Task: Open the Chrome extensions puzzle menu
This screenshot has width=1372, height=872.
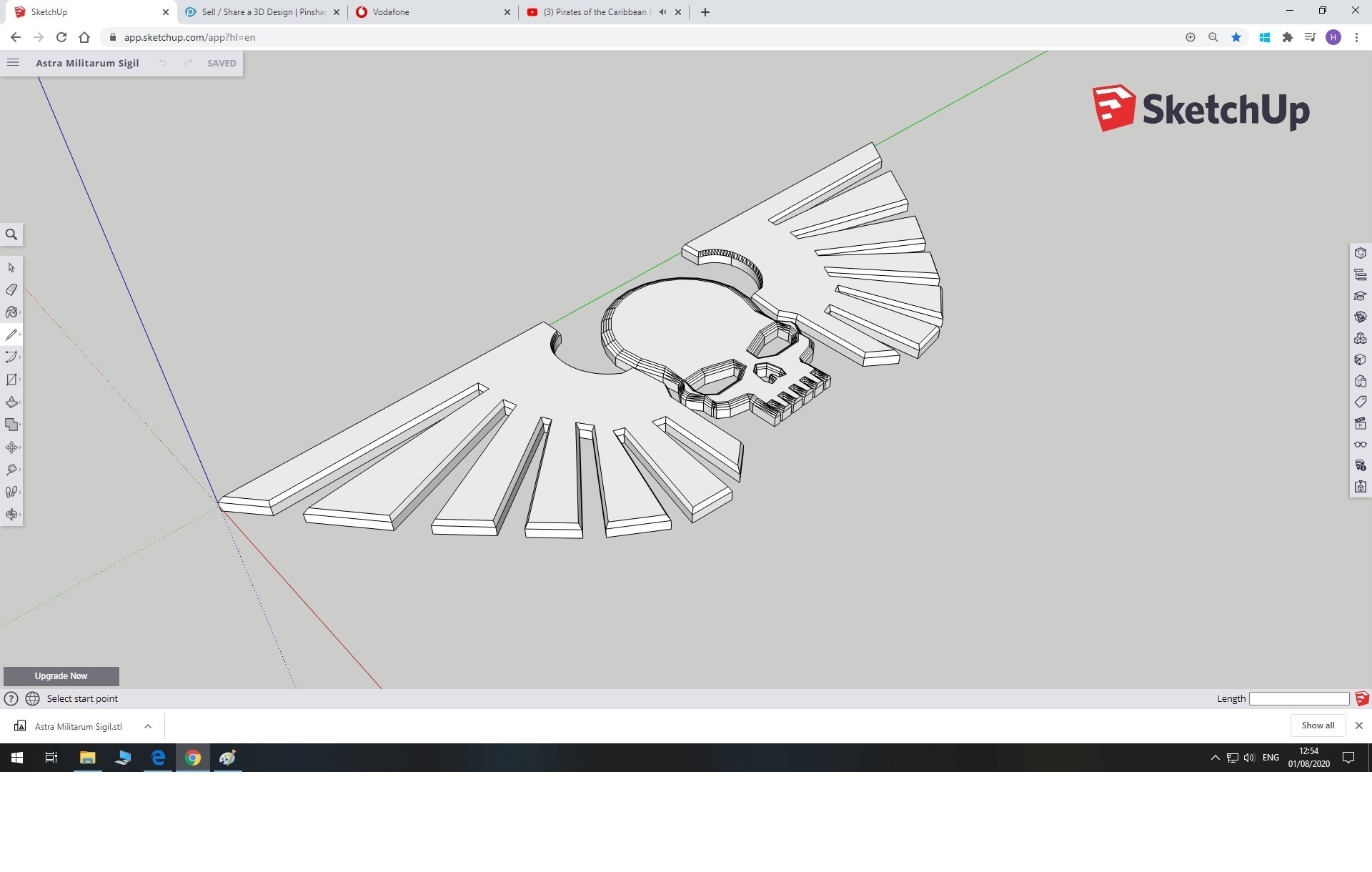Action: coord(1288,37)
